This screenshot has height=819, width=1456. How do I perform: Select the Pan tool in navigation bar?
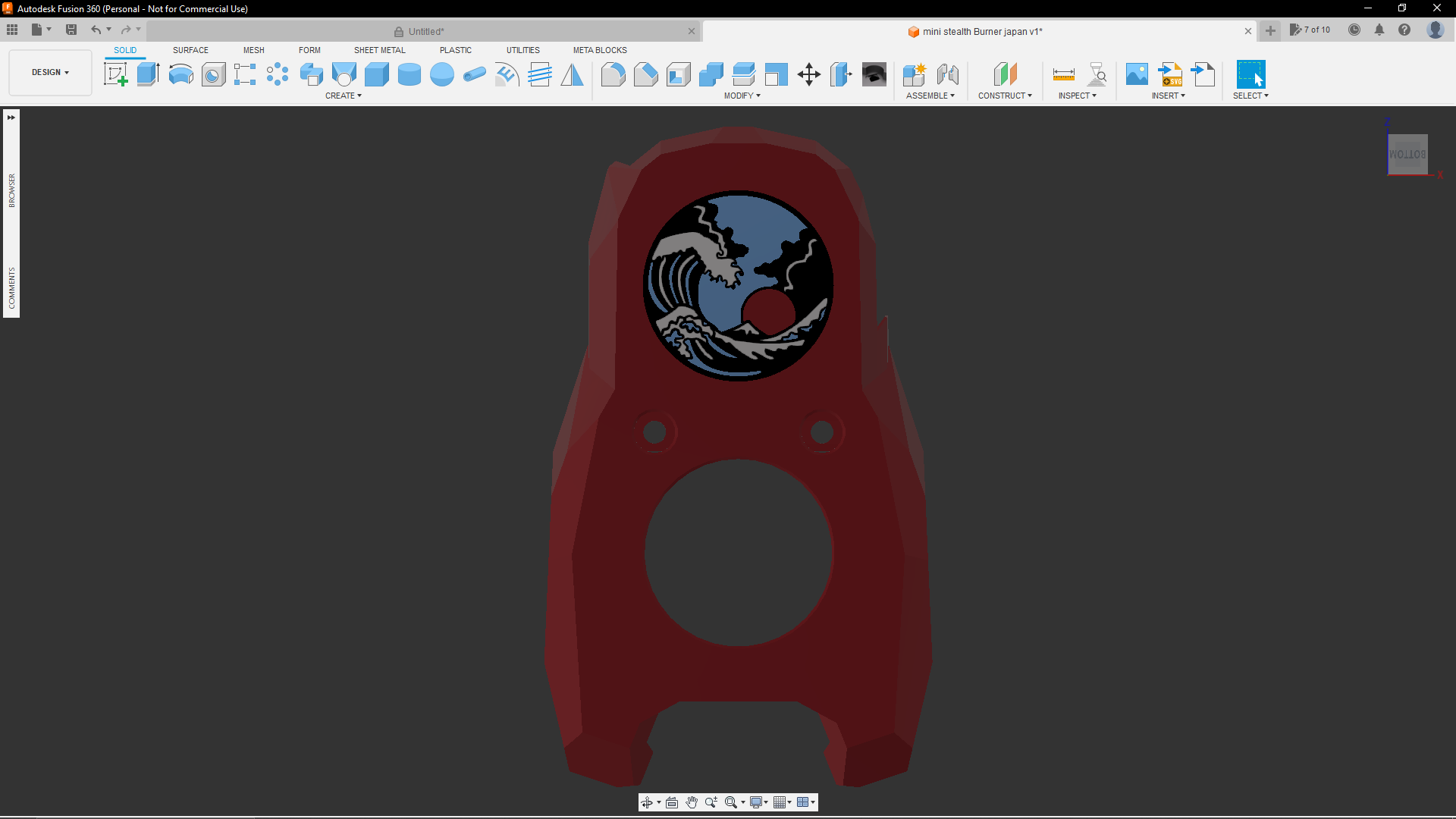tap(691, 802)
